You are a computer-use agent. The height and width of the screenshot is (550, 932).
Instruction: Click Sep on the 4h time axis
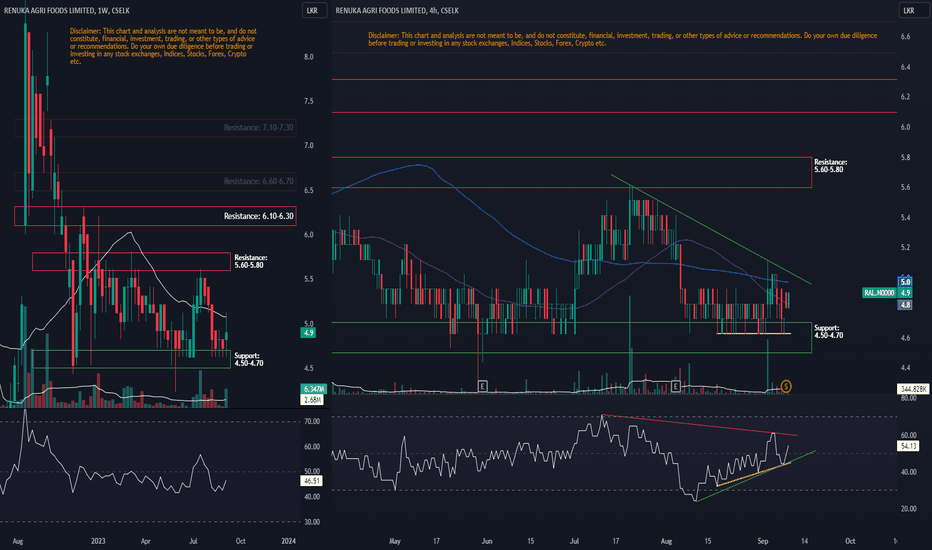(763, 540)
